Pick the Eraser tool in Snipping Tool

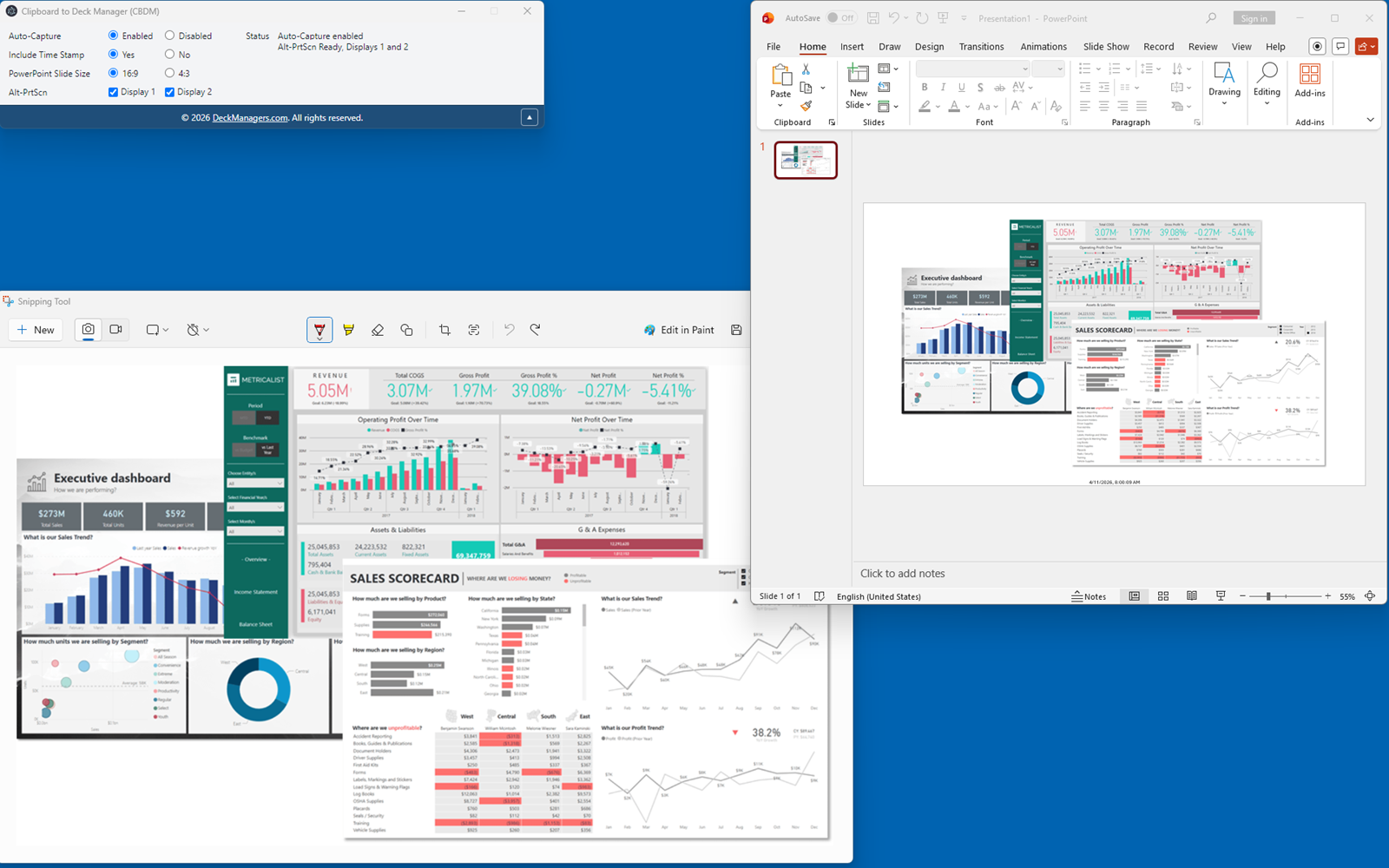tap(378, 330)
